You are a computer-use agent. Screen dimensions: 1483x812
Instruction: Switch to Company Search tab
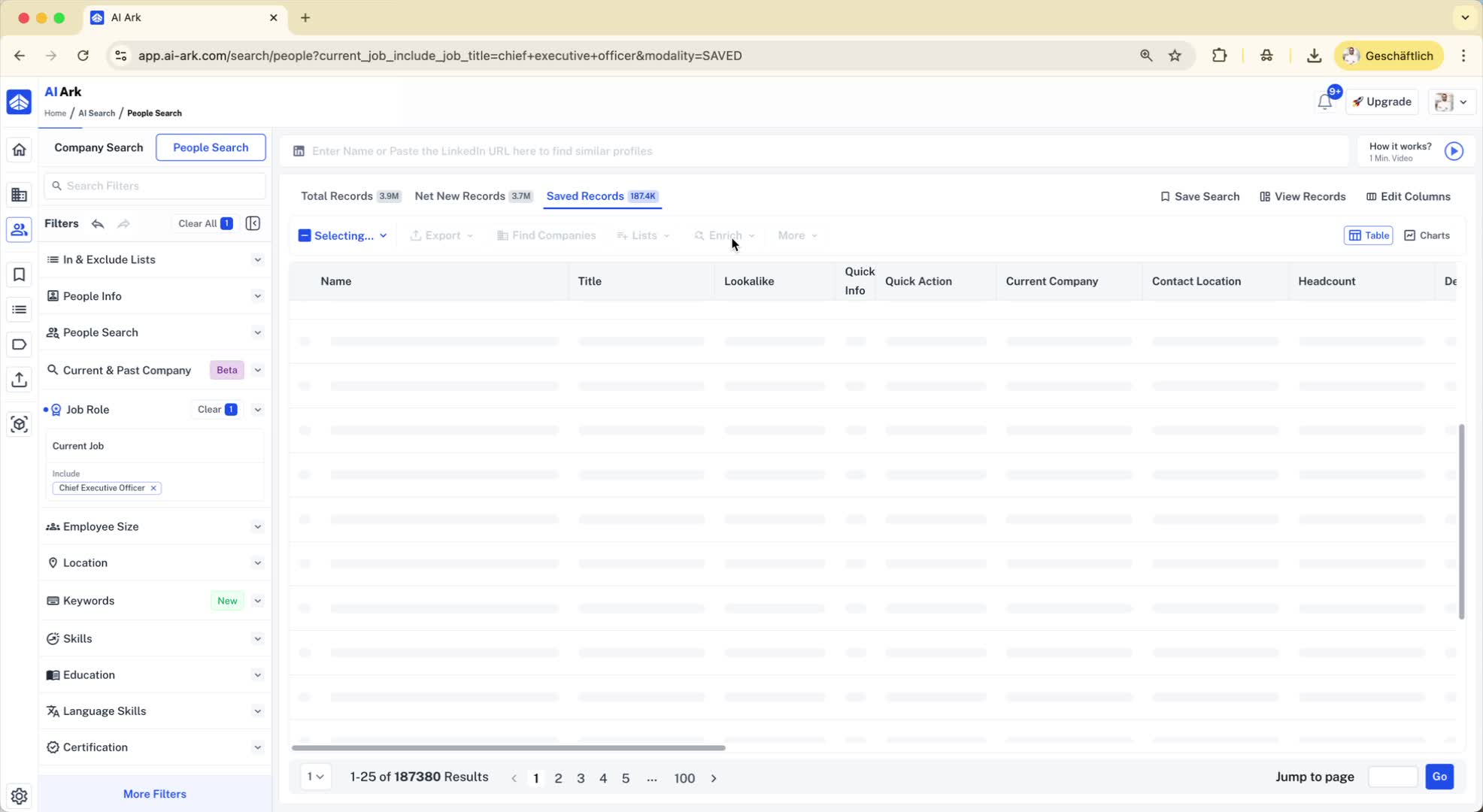pyautogui.click(x=99, y=147)
